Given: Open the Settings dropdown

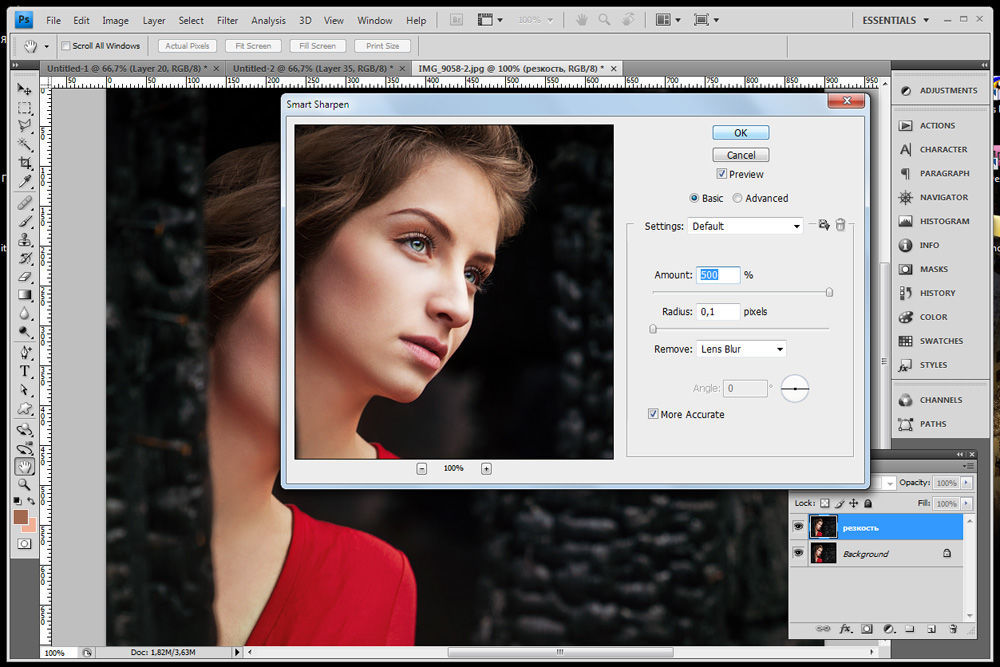Looking at the screenshot, I should tap(745, 226).
